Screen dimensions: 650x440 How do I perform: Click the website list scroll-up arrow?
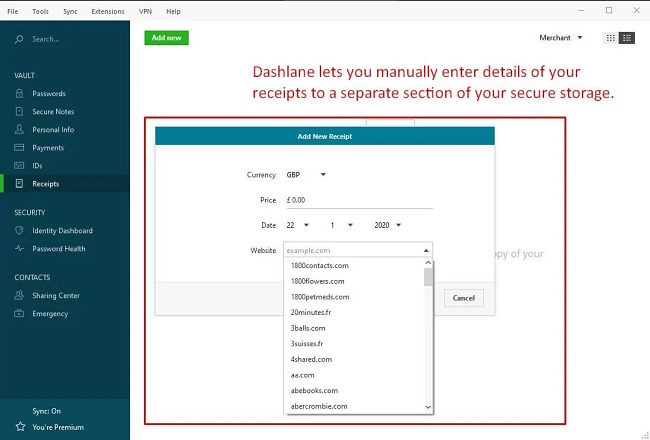[x=428, y=263]
